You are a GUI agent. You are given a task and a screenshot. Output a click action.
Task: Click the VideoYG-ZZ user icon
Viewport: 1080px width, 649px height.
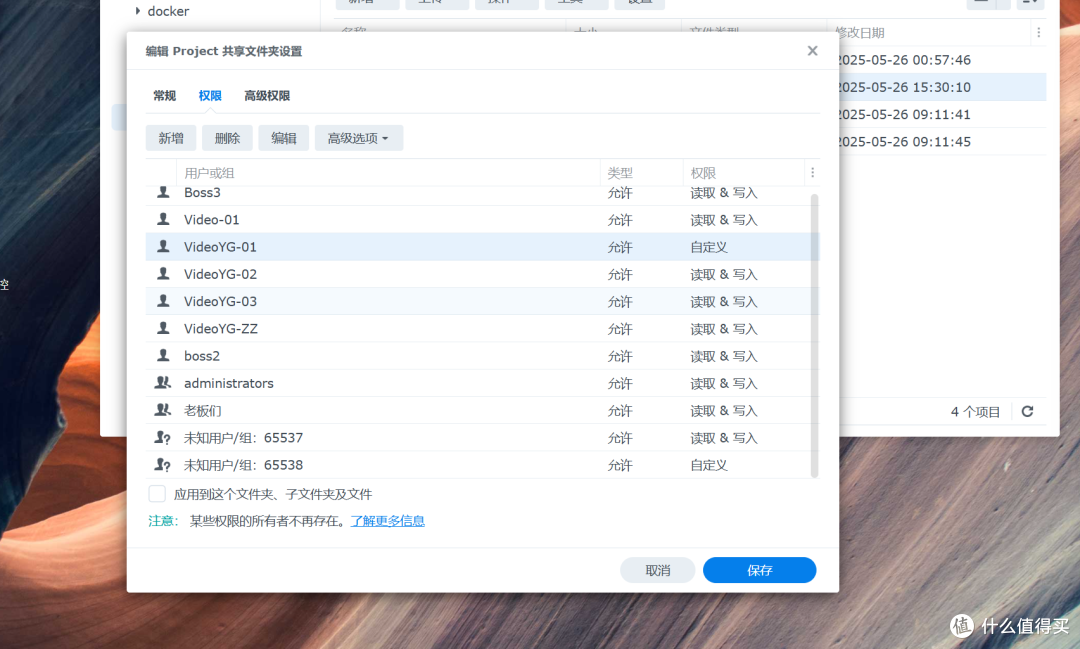point(163,328)
